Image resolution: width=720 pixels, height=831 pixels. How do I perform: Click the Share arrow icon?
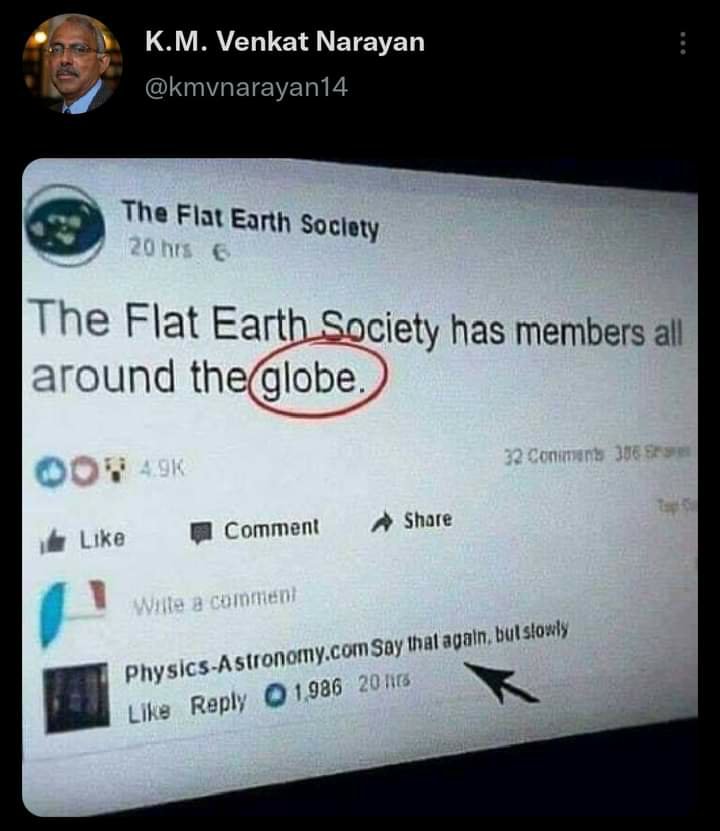[382, 522]
